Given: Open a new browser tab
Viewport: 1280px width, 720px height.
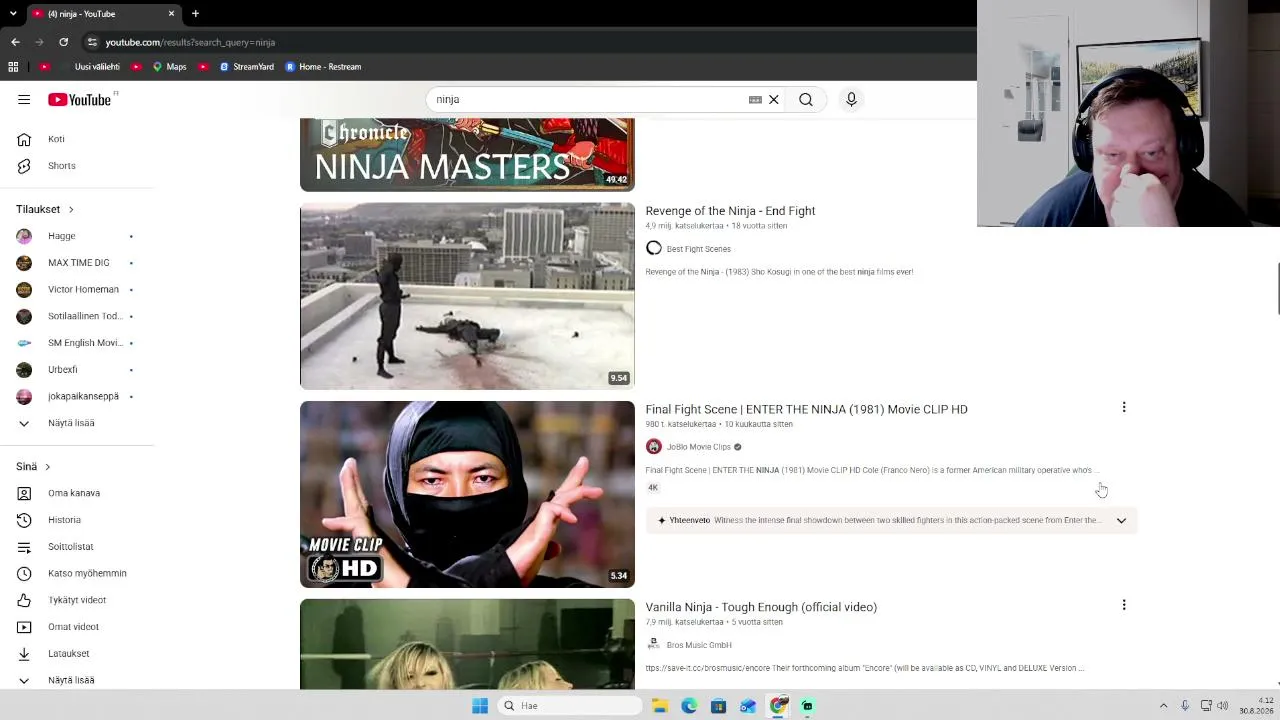Looking at the screenshot, I should tap(195, 14).
